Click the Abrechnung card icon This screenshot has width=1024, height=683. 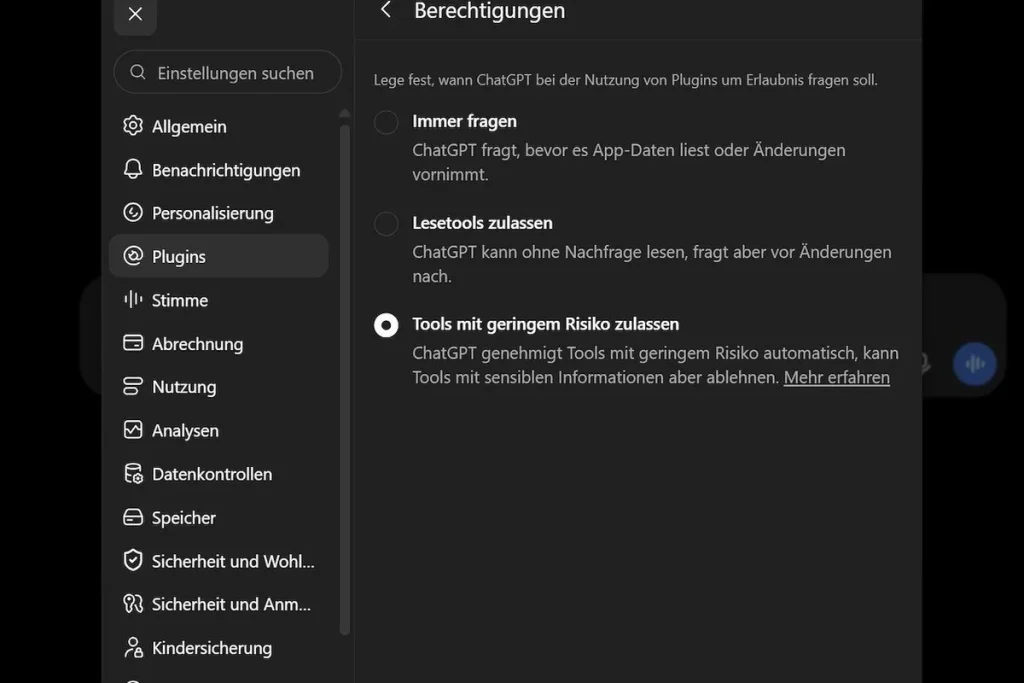133,343
